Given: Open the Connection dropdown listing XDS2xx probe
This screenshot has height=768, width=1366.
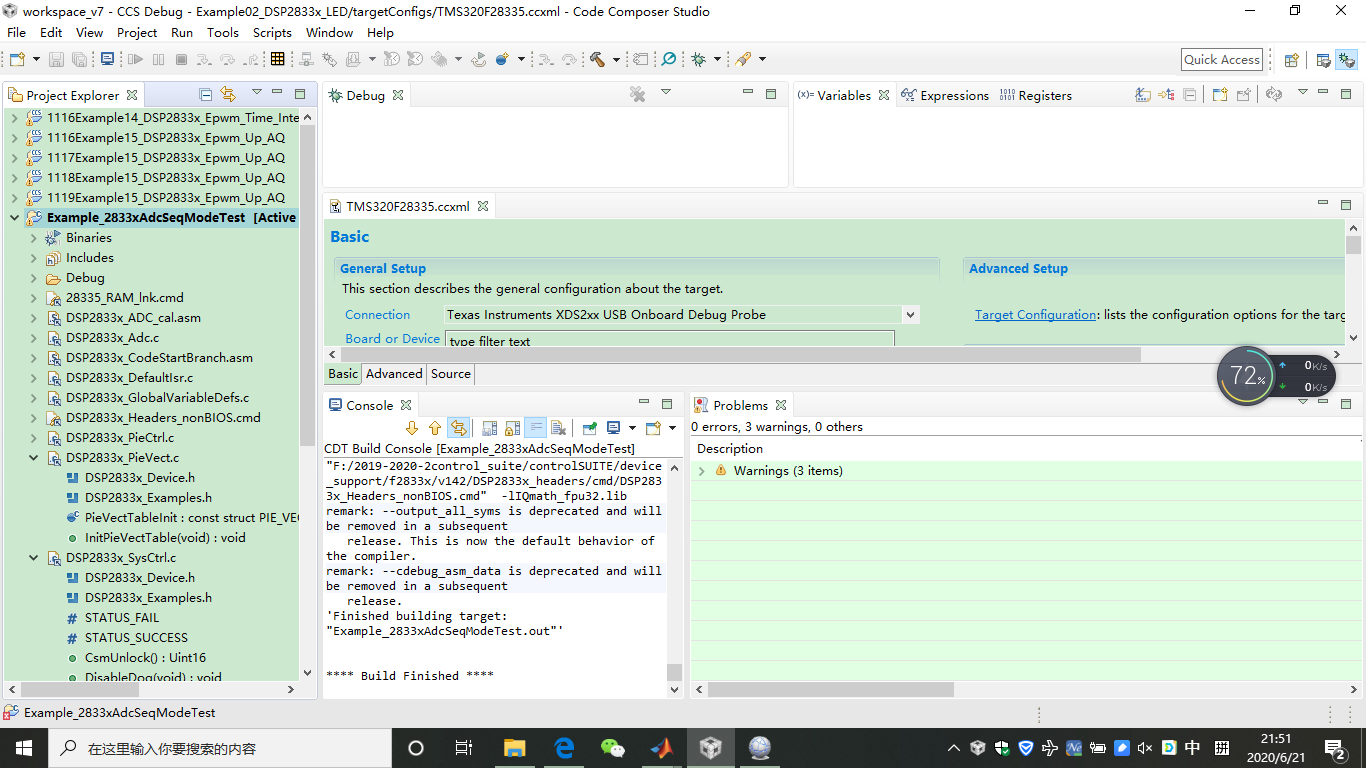Looking at the screenshot, I should pos(909,314).
